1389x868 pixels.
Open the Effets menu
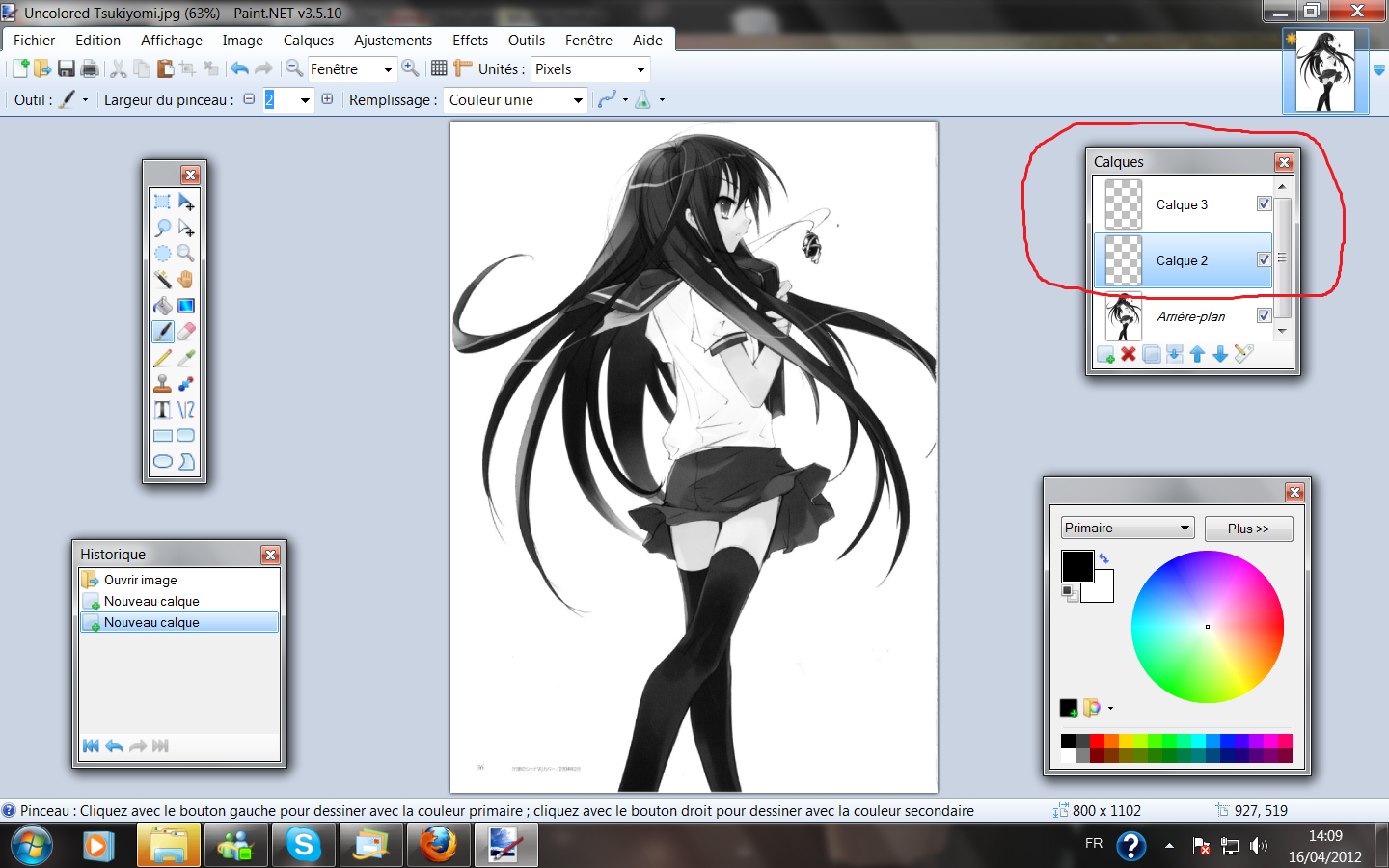470,40
